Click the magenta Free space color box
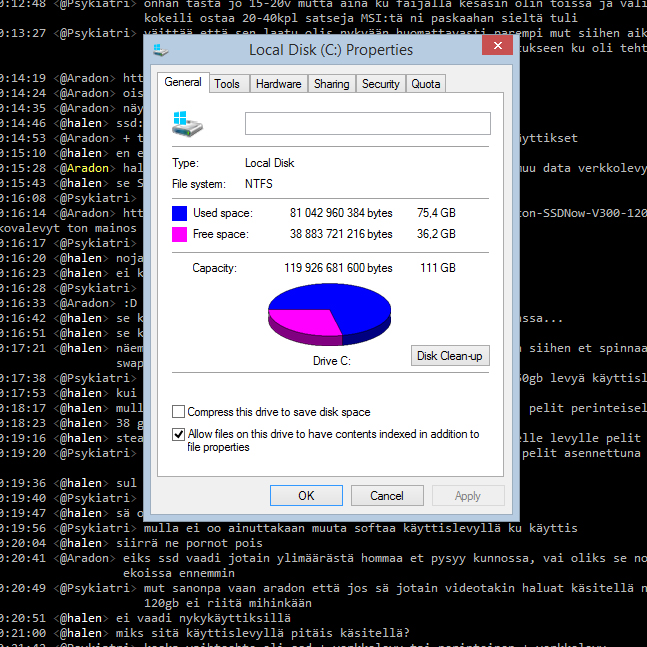This screenshot has height=647, width=647. click(180, 234)
